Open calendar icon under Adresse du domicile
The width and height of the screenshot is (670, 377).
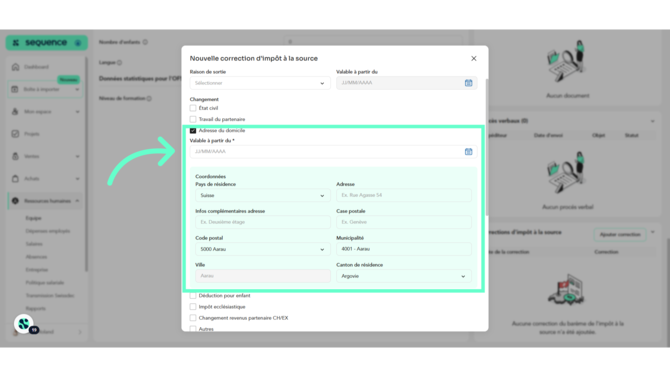pyautogui.click(x=468, y=152)
